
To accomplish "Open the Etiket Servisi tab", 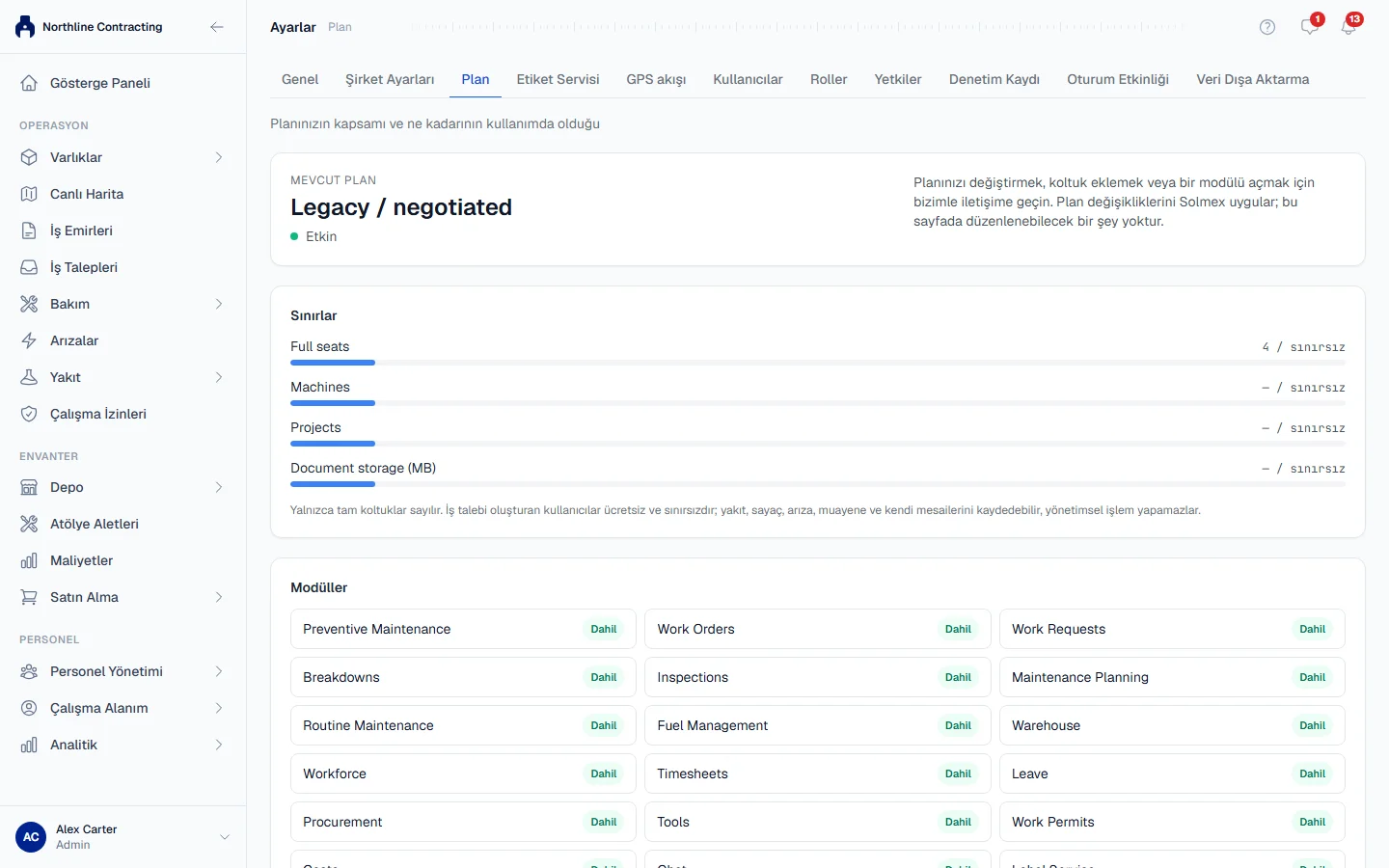I will (x=558, y=79).
